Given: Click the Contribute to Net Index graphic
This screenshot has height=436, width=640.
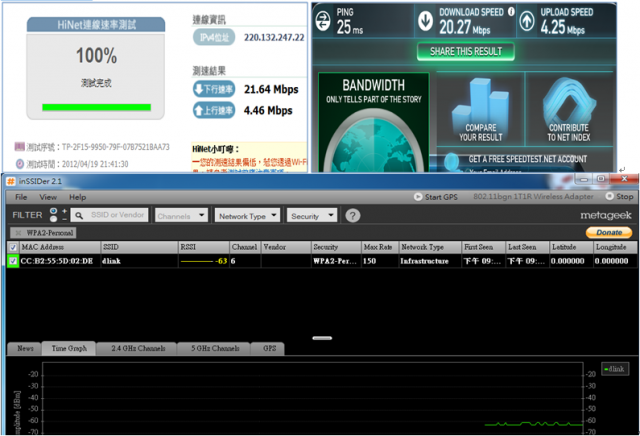Looking at the screenshot, I should point(569,110).
